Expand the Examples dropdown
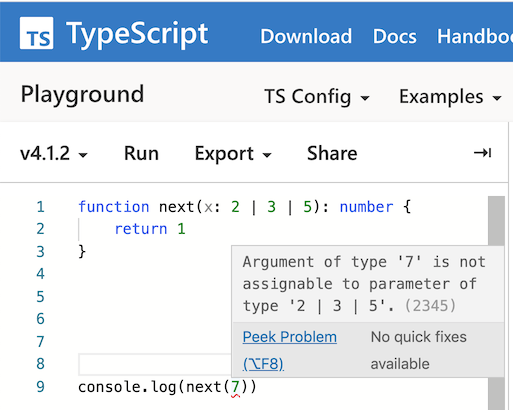 point(450,97)
